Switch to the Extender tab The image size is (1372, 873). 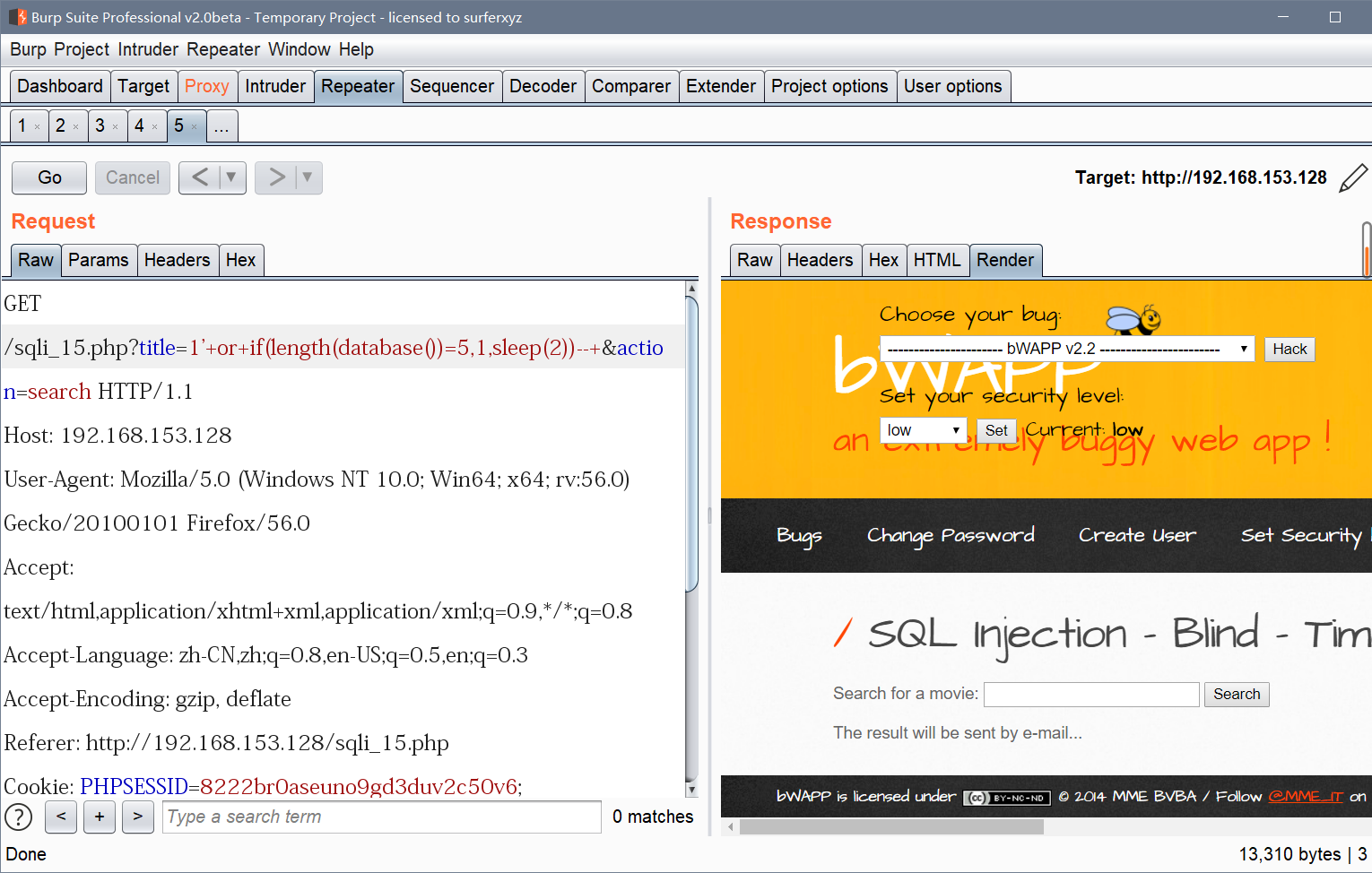coord(721,86)
